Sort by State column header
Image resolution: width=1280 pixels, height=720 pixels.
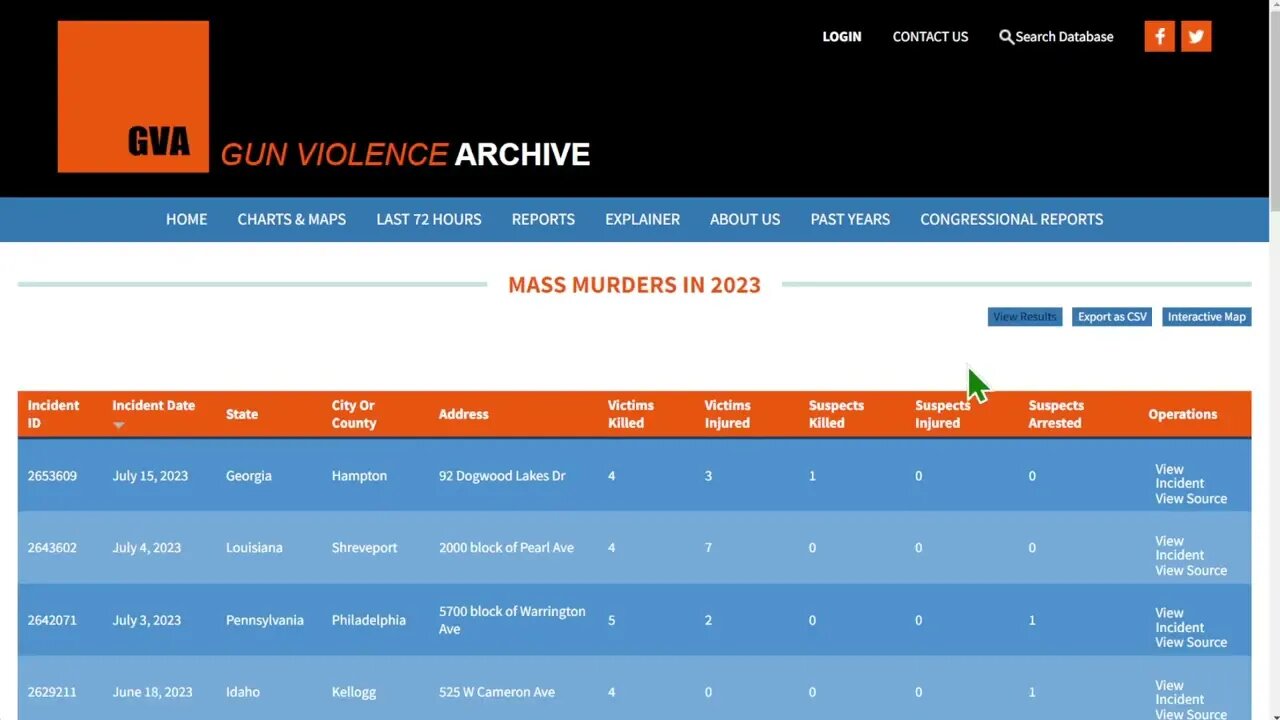click(242, 414)
